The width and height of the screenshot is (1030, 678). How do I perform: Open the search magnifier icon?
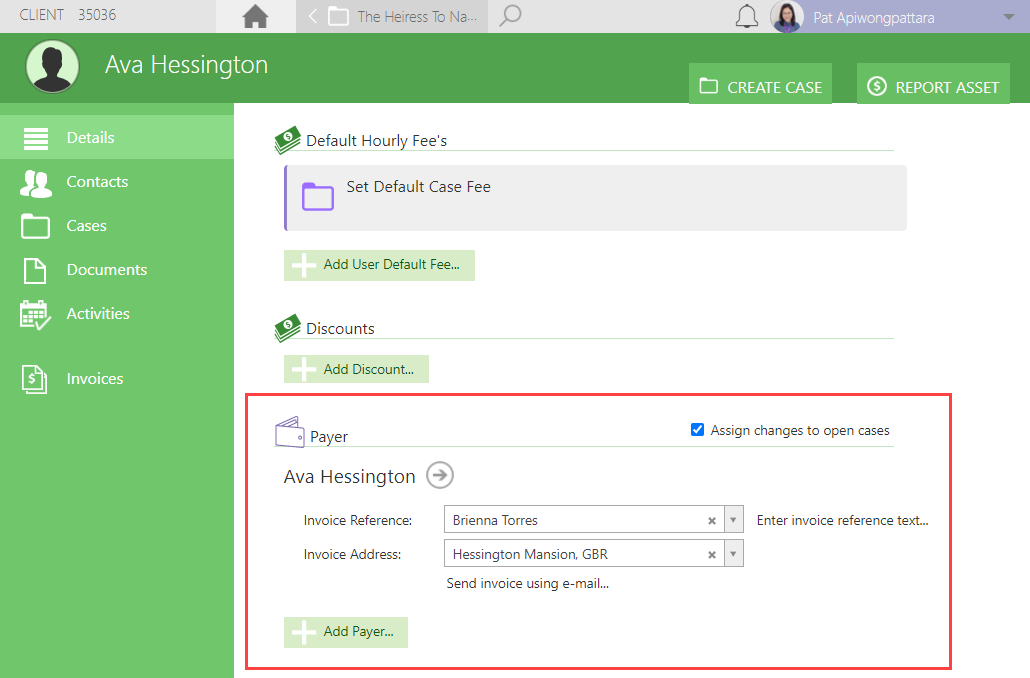510,16
